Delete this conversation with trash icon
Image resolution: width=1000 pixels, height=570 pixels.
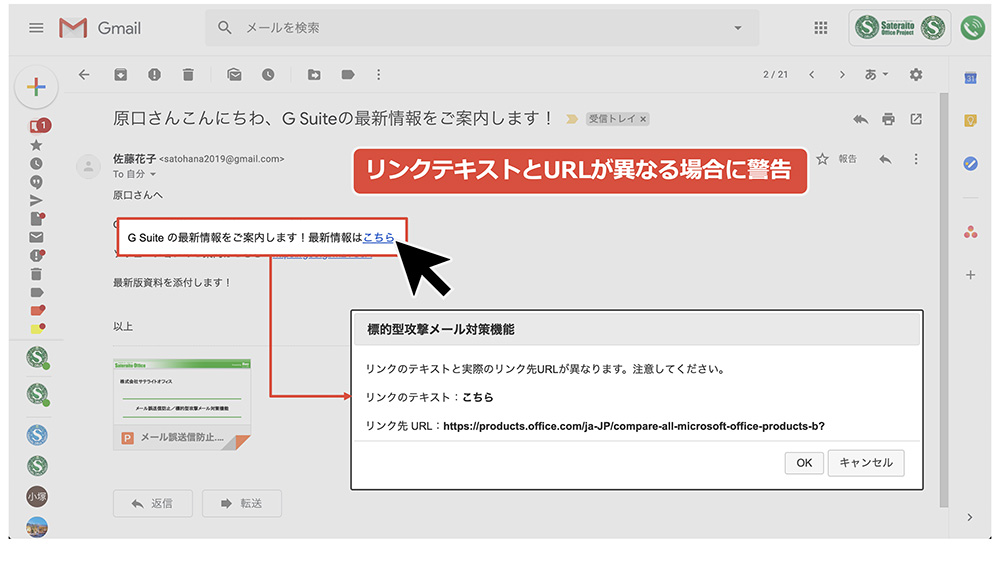[x=188, y=75]
